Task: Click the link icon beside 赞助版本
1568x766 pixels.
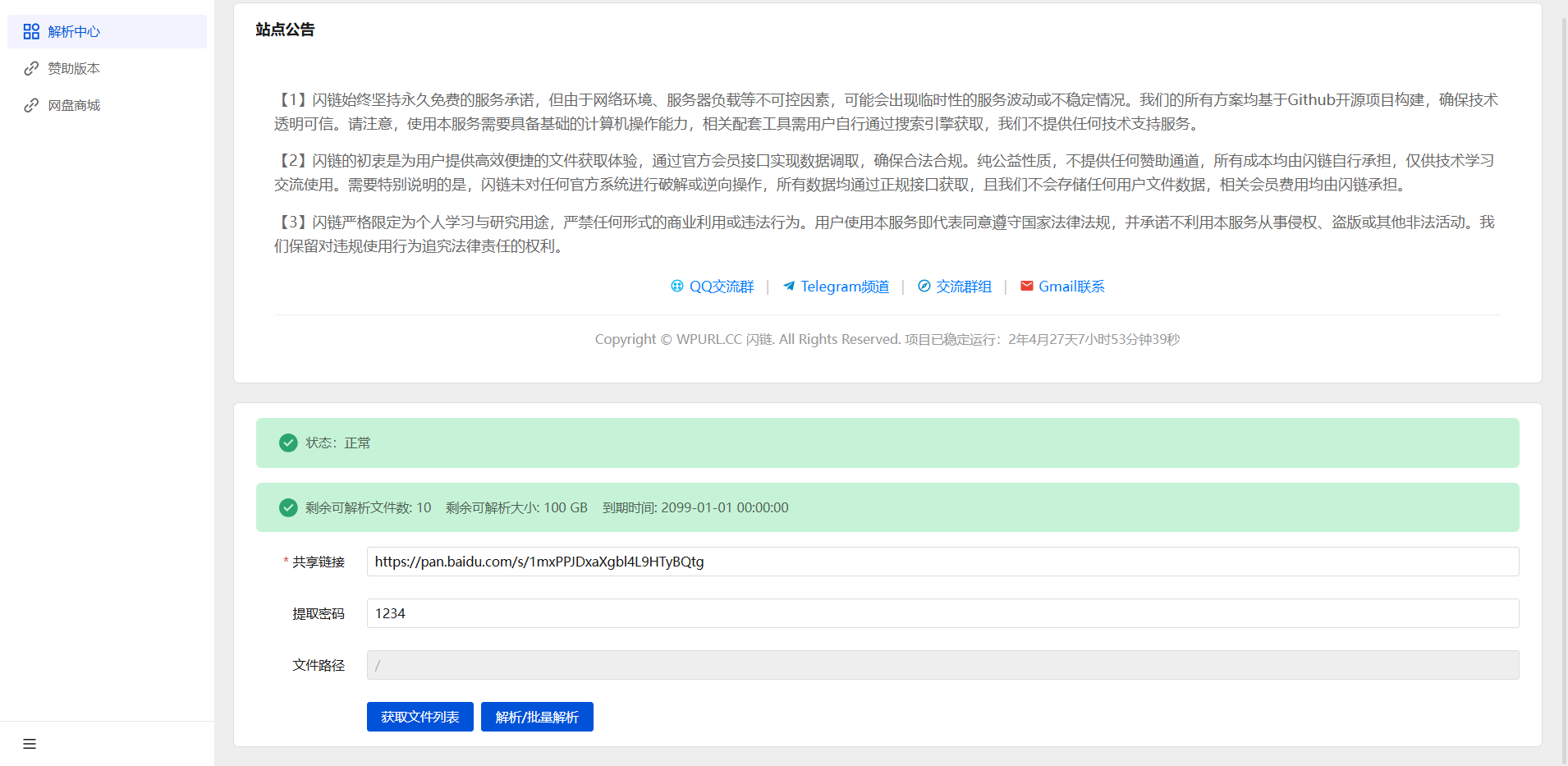Action: coord(31,68)
